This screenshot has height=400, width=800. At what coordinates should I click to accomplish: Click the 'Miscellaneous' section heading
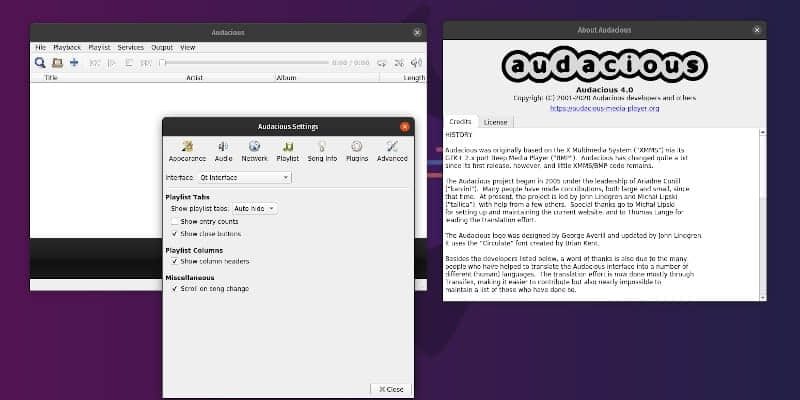[190, 278]
